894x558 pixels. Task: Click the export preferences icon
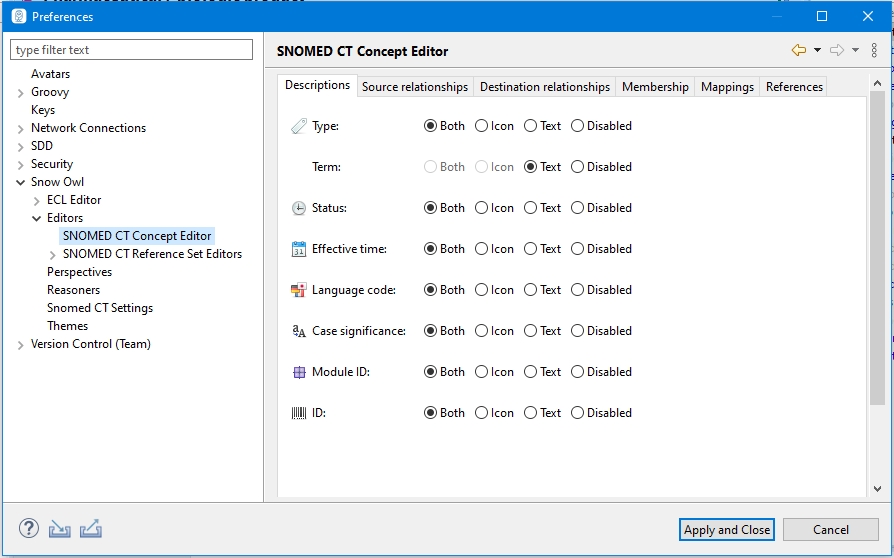90,529
